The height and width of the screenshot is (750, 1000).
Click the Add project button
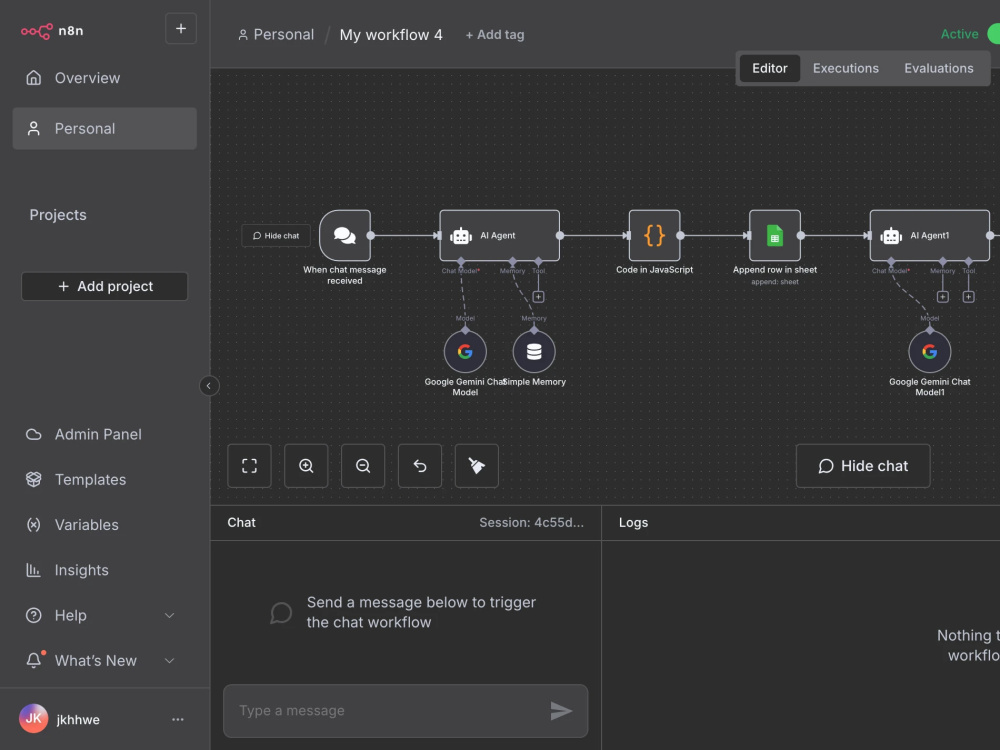coord(105,286)
